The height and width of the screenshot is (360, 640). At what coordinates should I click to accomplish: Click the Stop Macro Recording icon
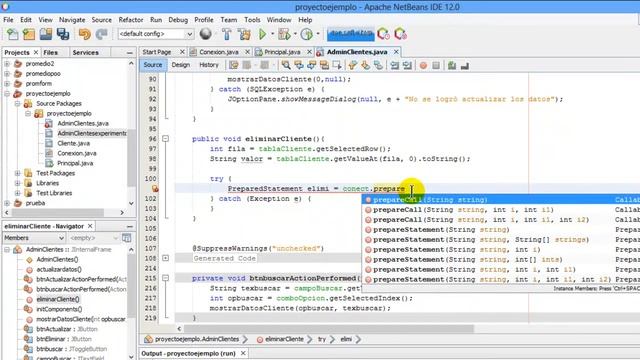[x=436, y=65]
